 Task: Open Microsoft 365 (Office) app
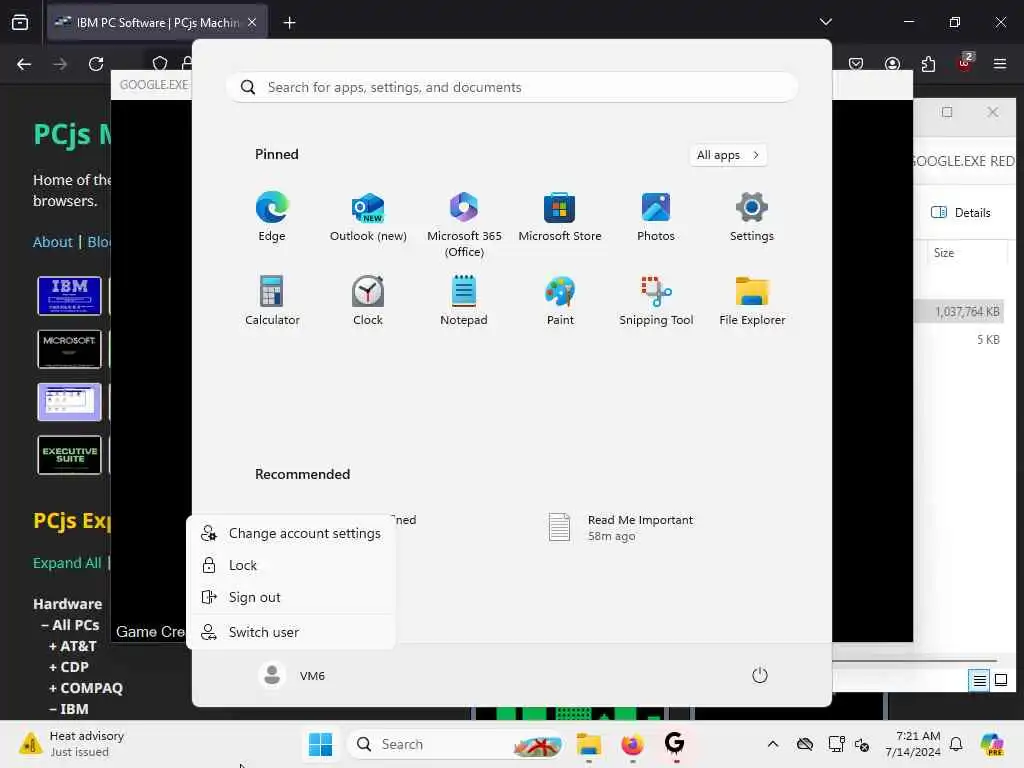[x=464, y=225]
